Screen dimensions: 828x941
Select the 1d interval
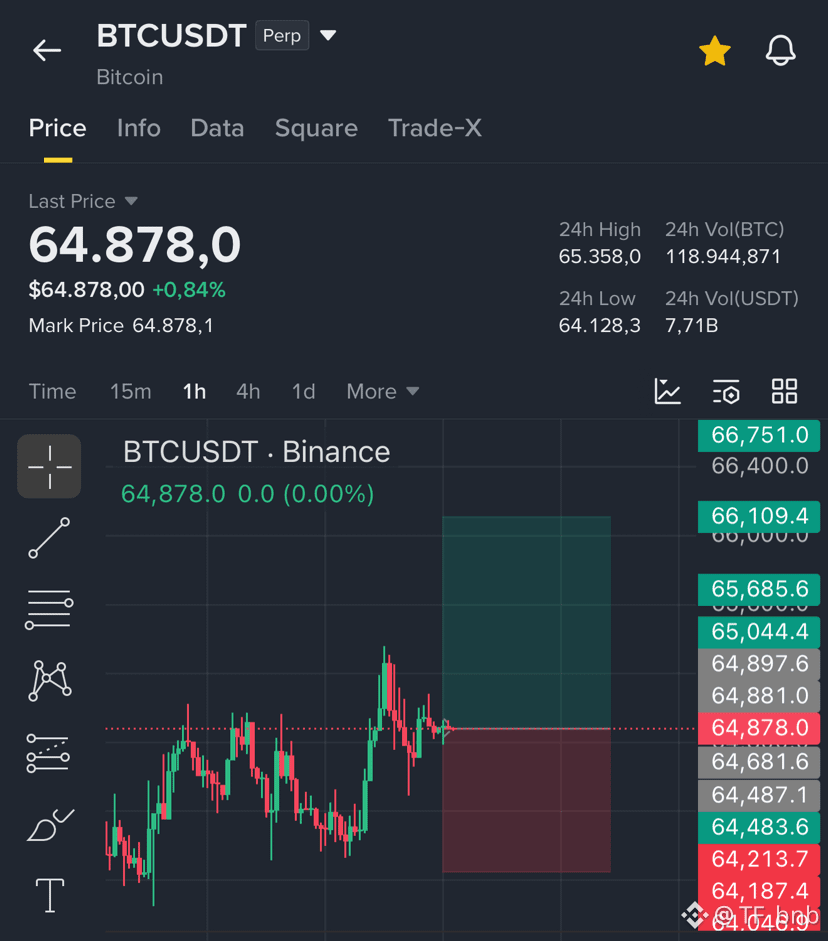point(304,391)
